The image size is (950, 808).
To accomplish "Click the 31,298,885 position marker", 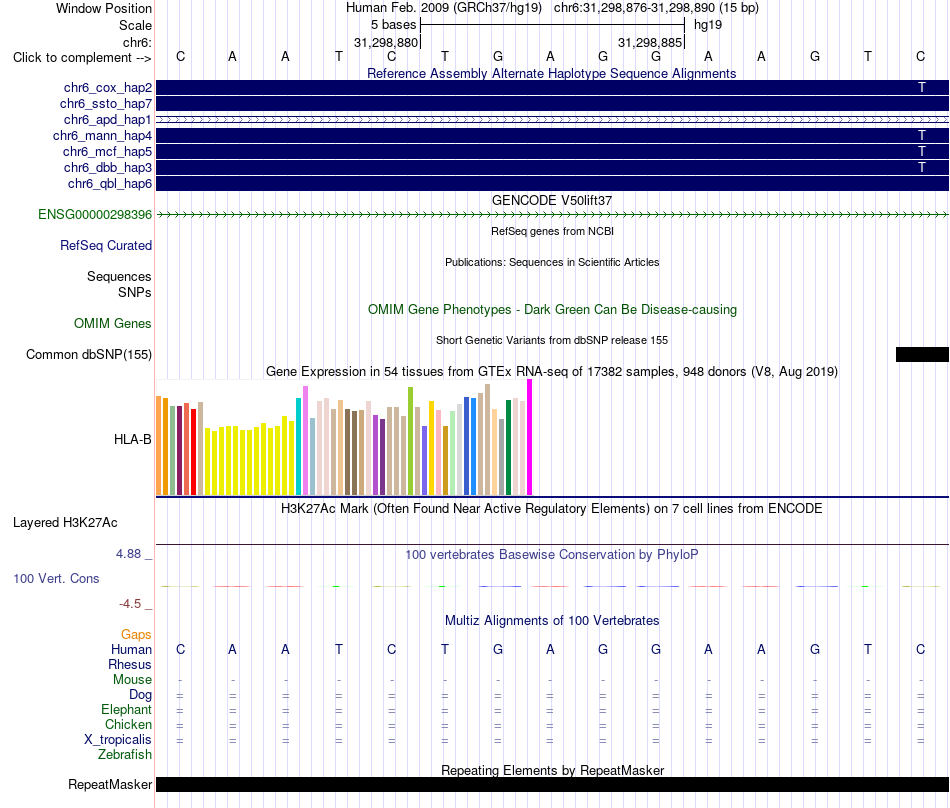I will click(650, 42).
